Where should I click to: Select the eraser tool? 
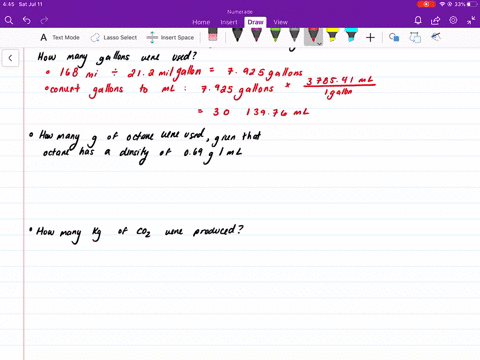coord(213,35)
